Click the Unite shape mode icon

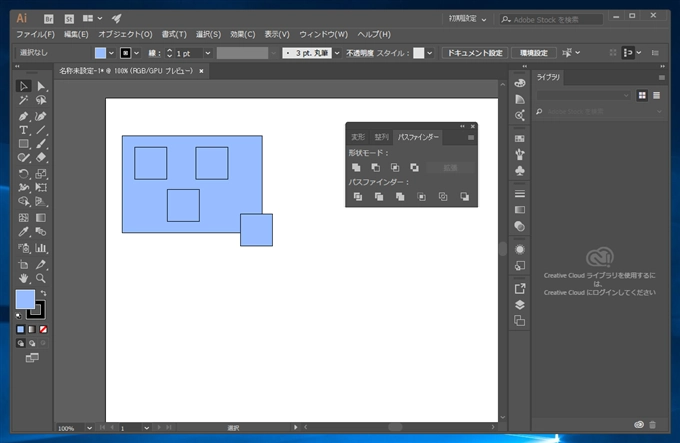click(356, 167)
